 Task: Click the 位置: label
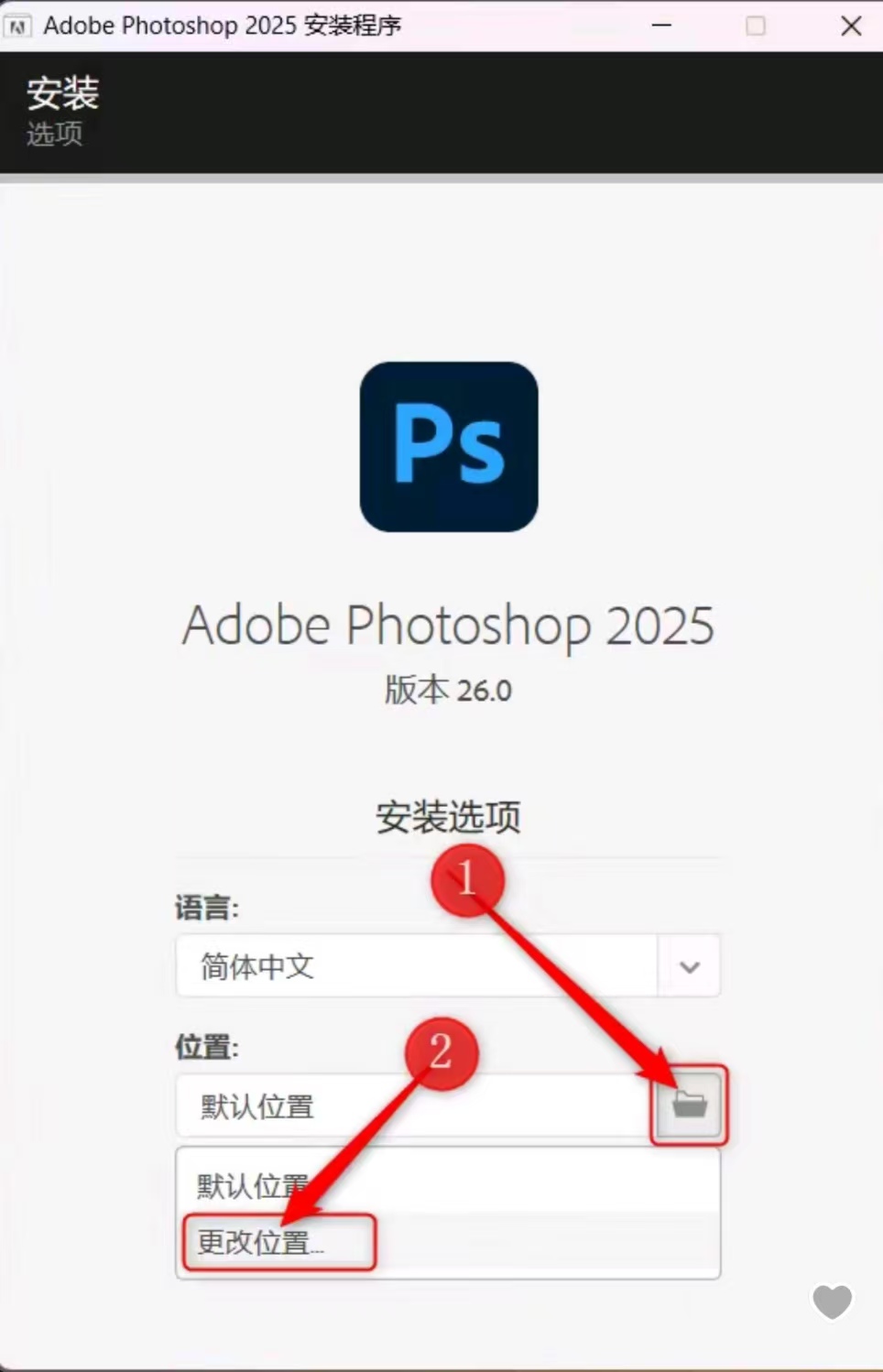207,1046
